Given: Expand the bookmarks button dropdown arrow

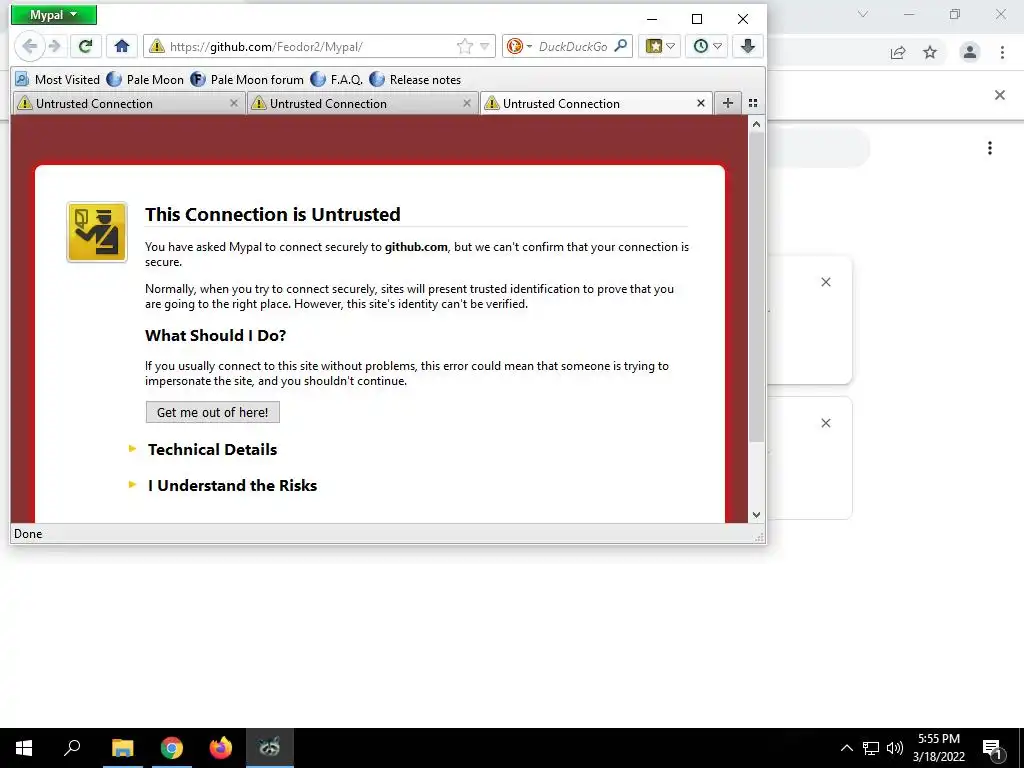Looking at the screenshot, I should coord(671,46).
